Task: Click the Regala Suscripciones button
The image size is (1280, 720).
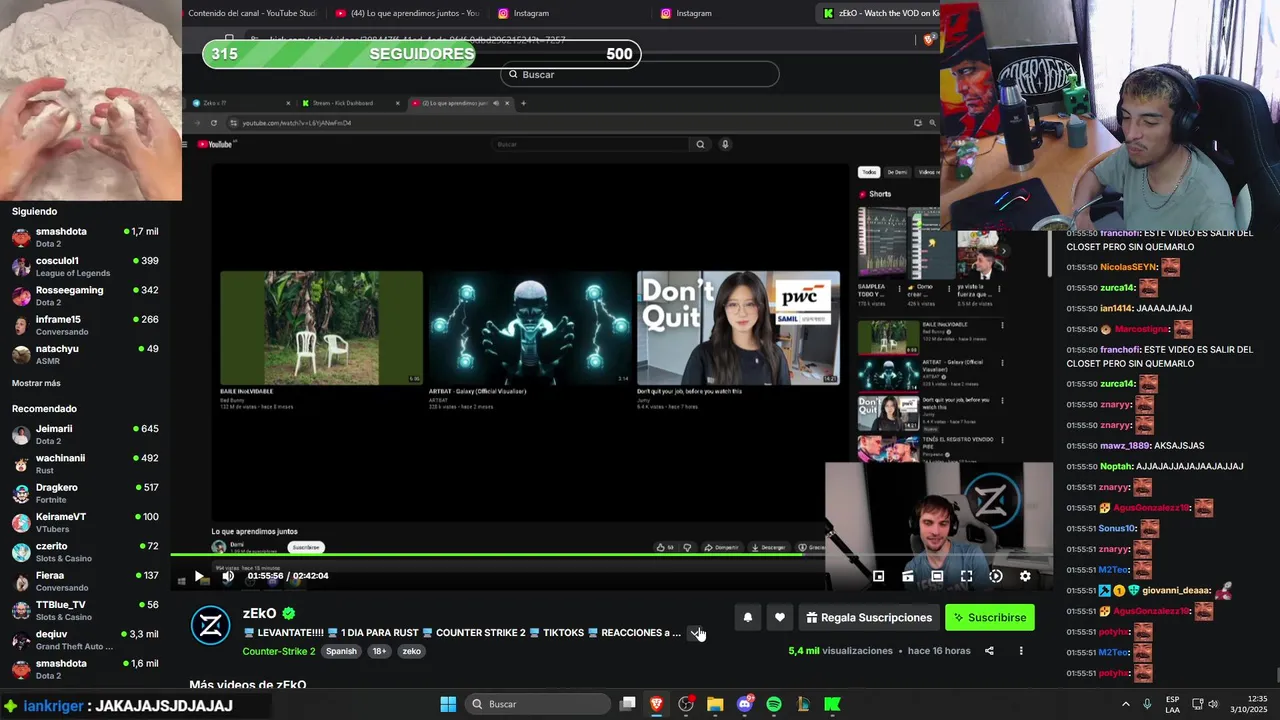Action: pyautogui.click(x=869, y=618)
